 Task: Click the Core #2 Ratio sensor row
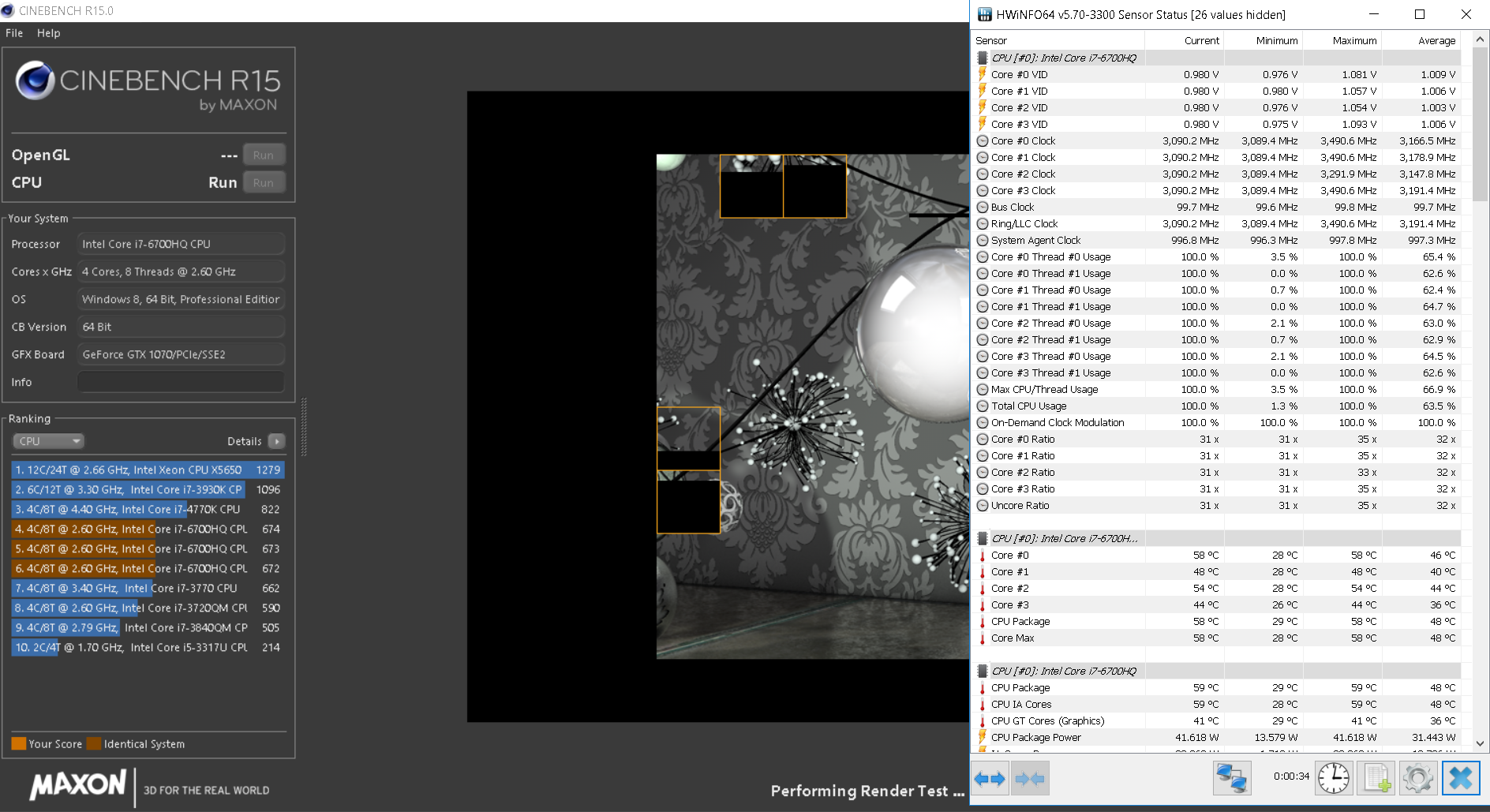click(1216, 472)
